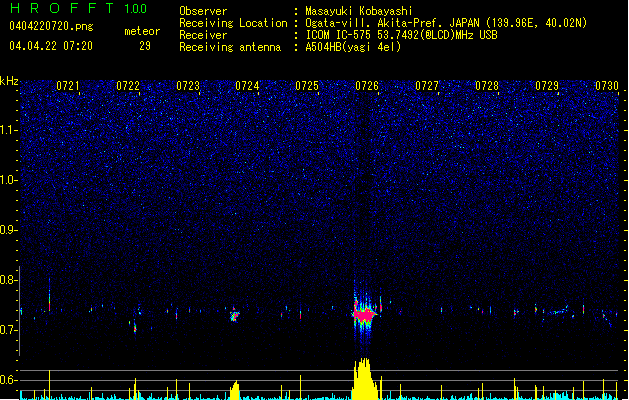Select the filename 0404220720.png

pyautogui.click(x=51, y=26)
